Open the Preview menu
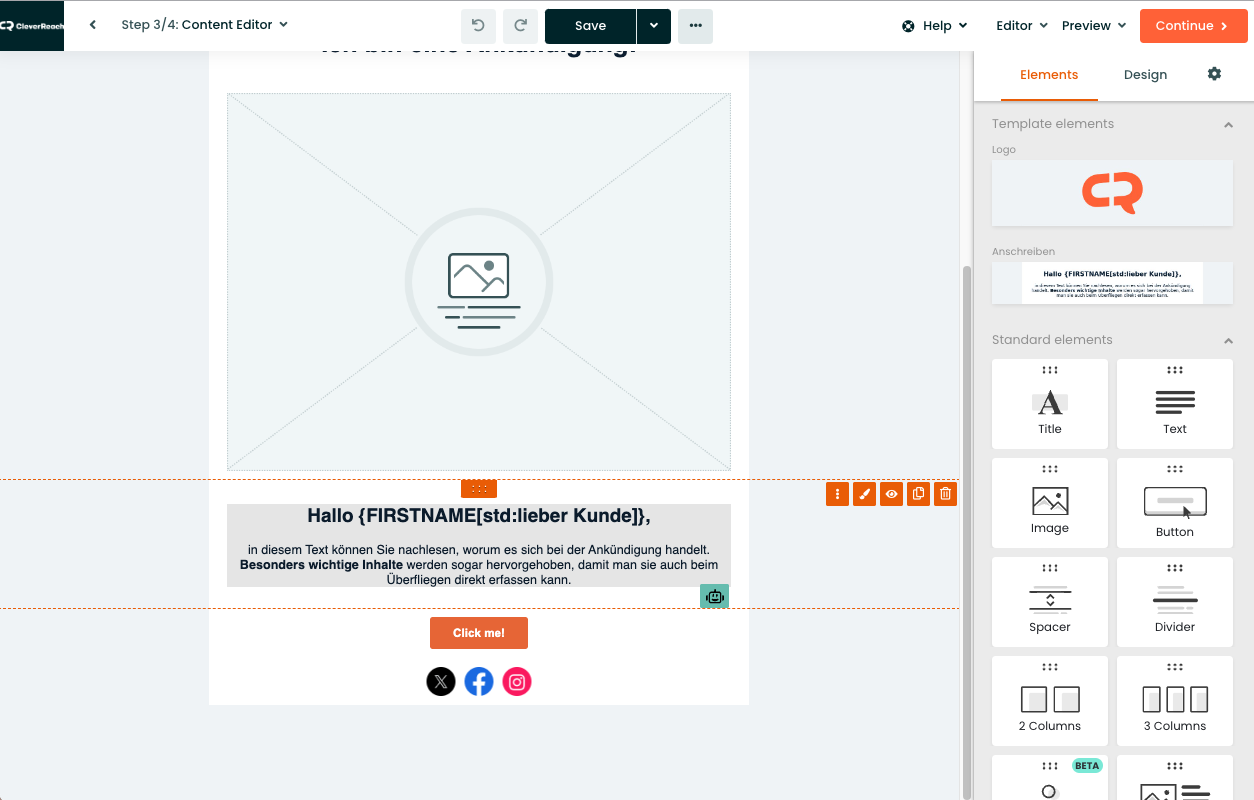Viewport: 1254px width, 800px height. tap(1093, 26)
